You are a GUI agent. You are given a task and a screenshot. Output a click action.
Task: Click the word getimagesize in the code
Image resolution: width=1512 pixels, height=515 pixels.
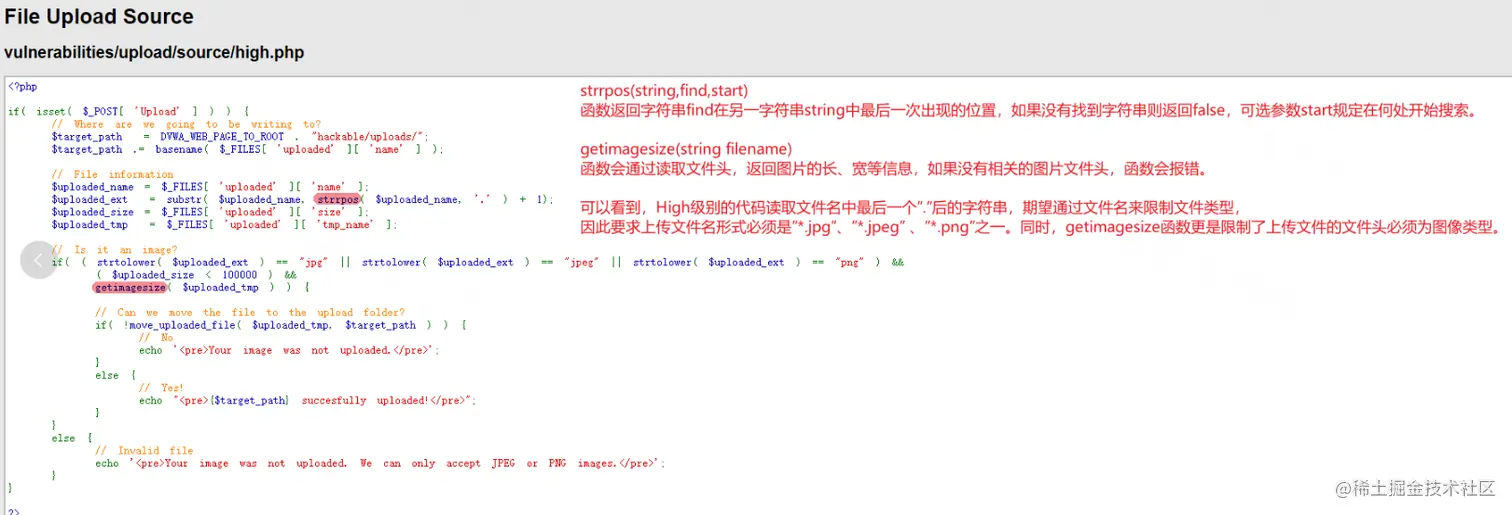130,287
